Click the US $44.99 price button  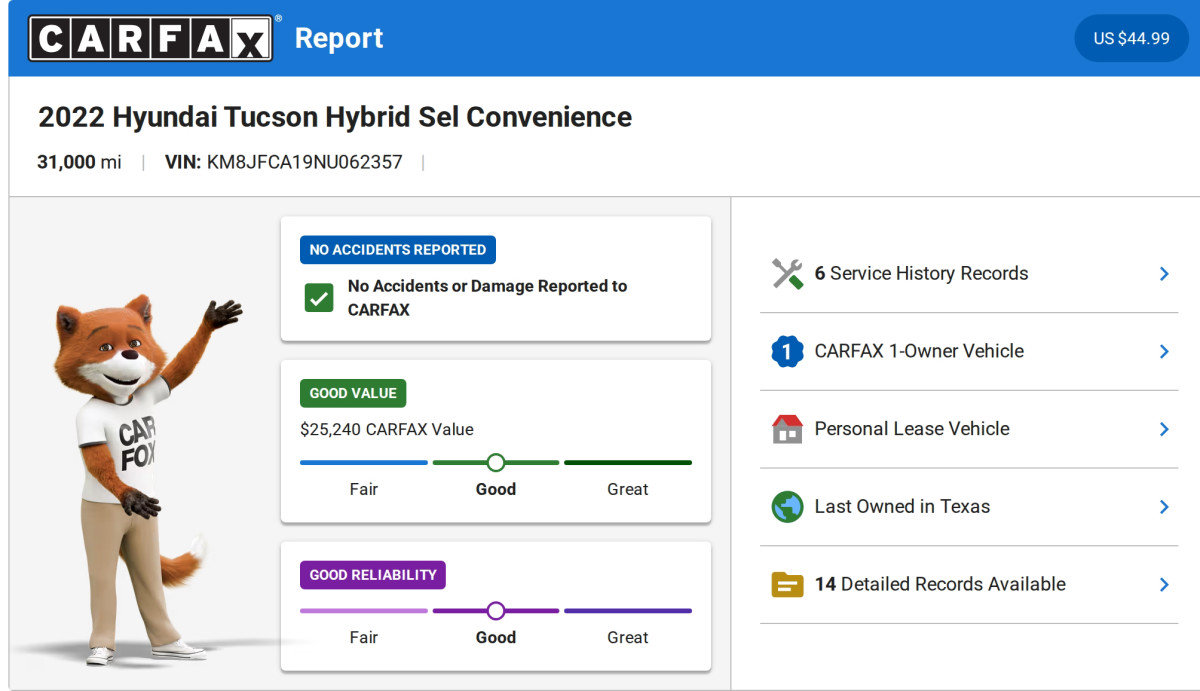coord(1131,38)
